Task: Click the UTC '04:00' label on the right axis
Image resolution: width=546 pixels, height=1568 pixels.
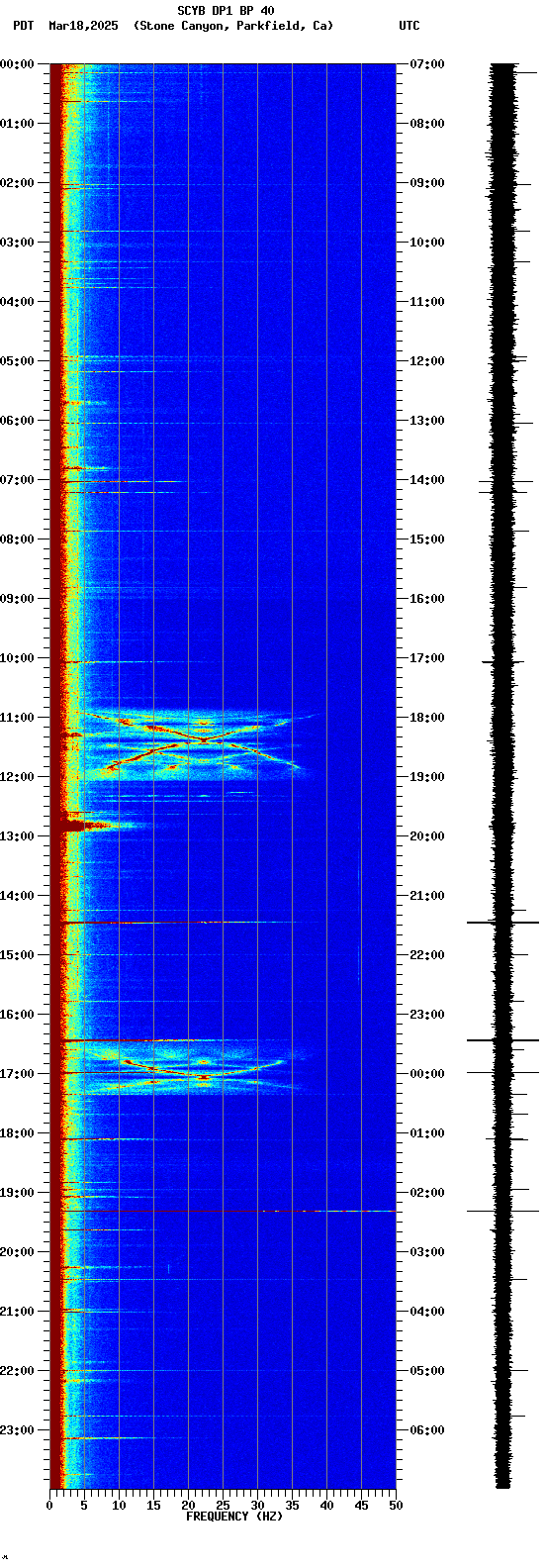Action: tap(426, 1312)
